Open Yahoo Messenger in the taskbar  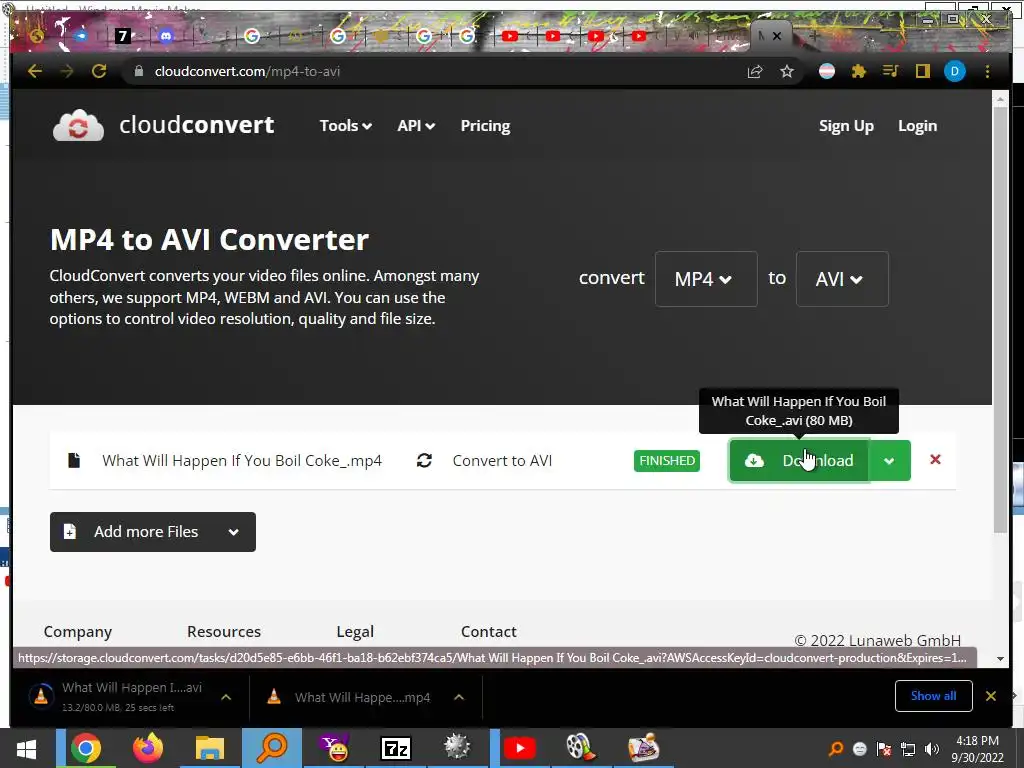(334, 748)
